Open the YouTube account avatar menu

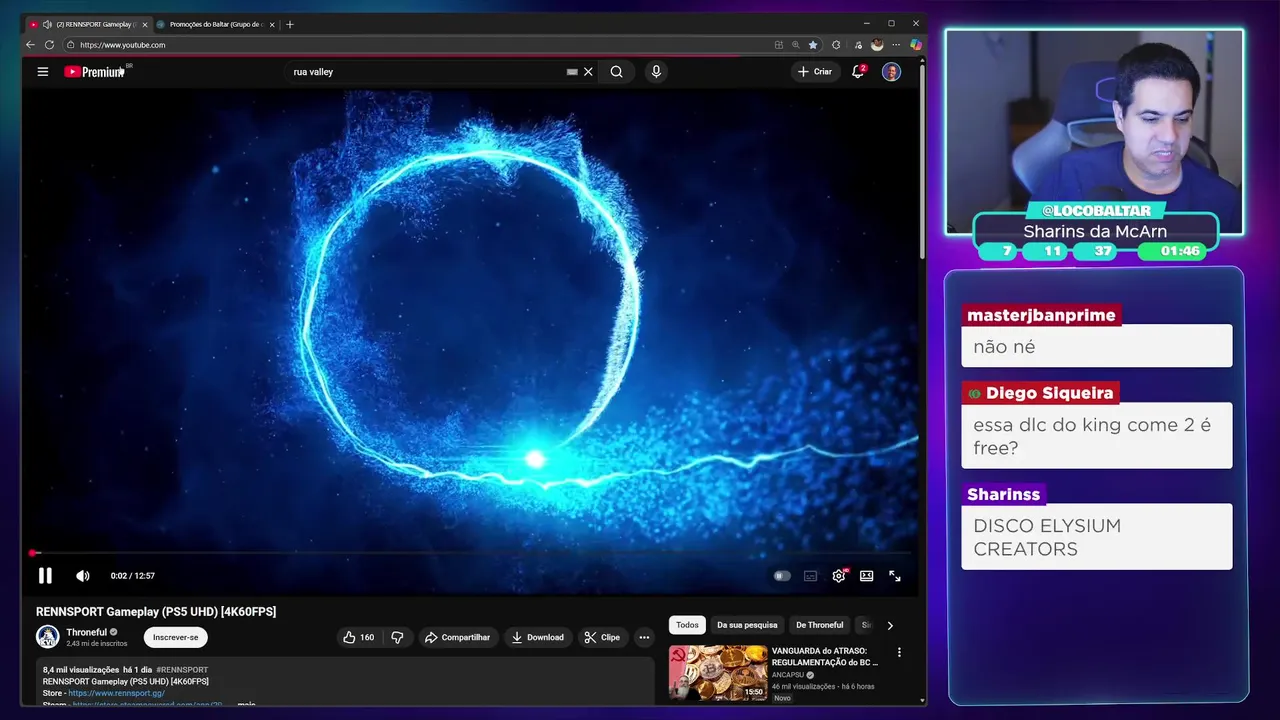(x=891, y=72)
